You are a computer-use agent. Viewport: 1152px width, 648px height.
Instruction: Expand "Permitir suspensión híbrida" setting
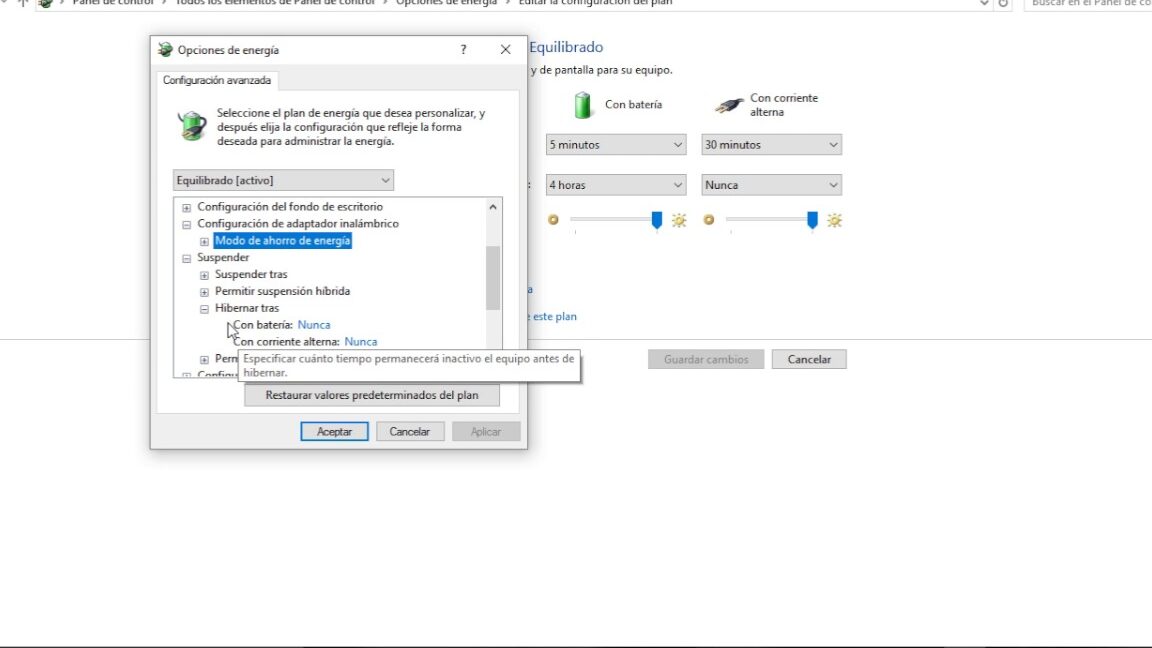205,290
